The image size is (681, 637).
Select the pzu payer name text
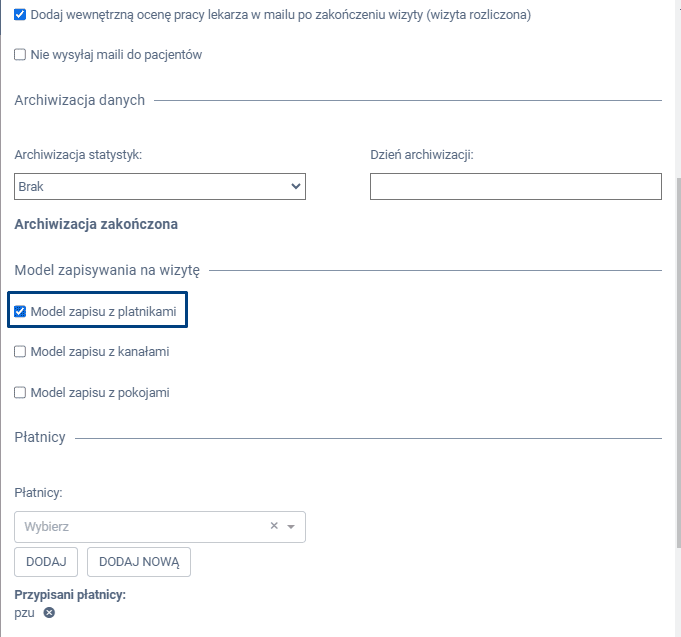click(24, 613)
